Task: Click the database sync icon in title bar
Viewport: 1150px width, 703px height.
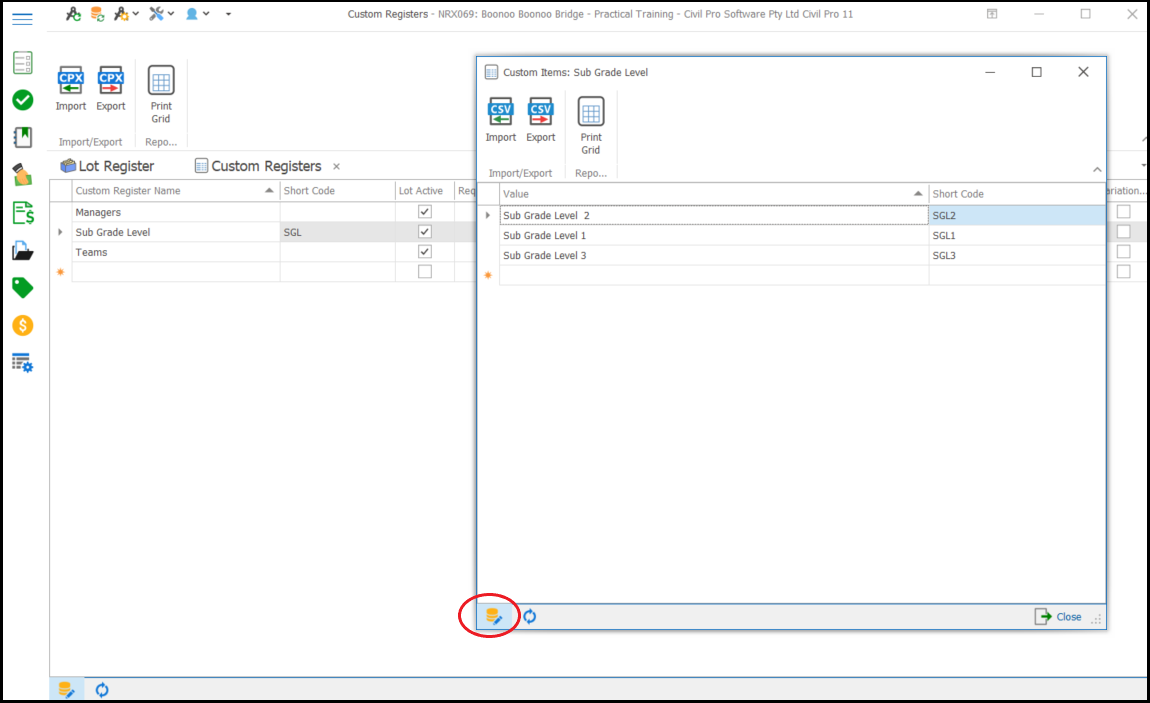Action: pos(97,14)
